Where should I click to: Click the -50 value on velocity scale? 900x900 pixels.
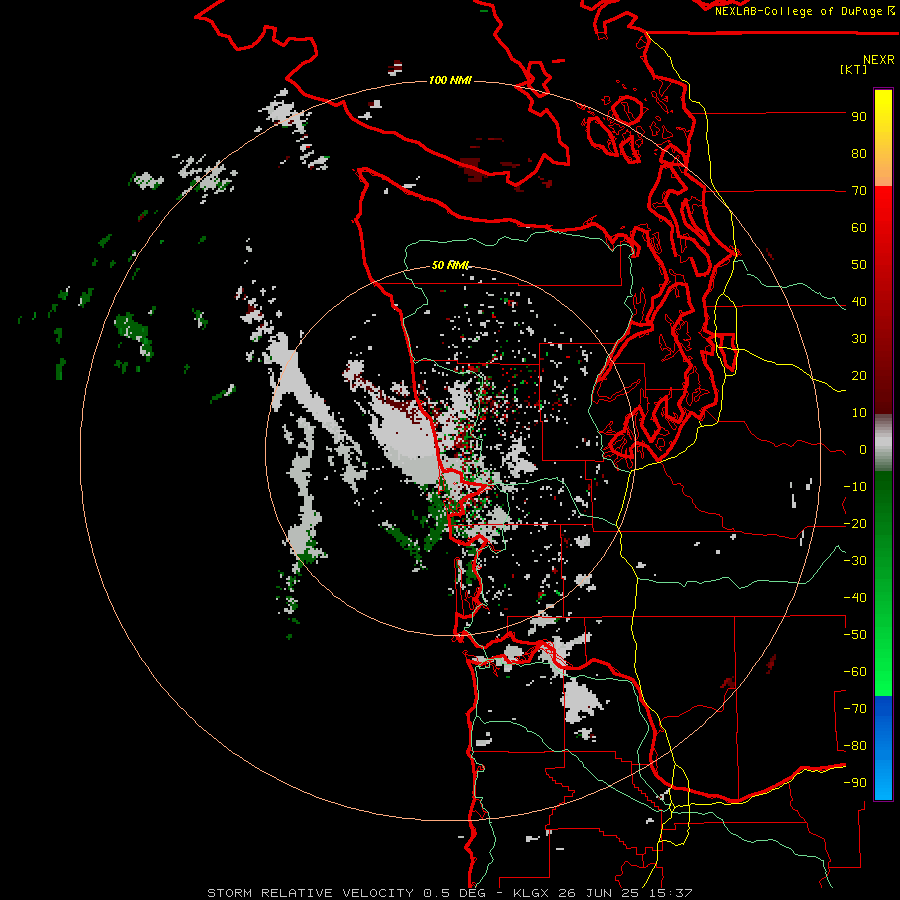(x=855, y=635)
